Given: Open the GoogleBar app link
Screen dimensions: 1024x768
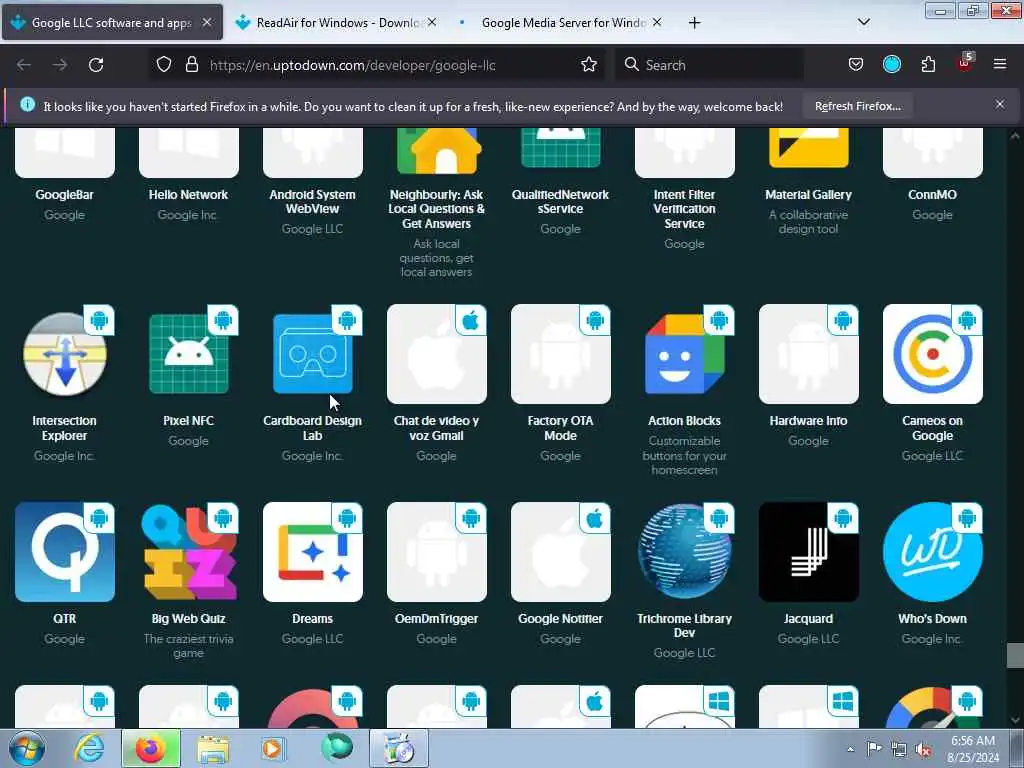Looking at the screenshot, I should tap(65, 195).
